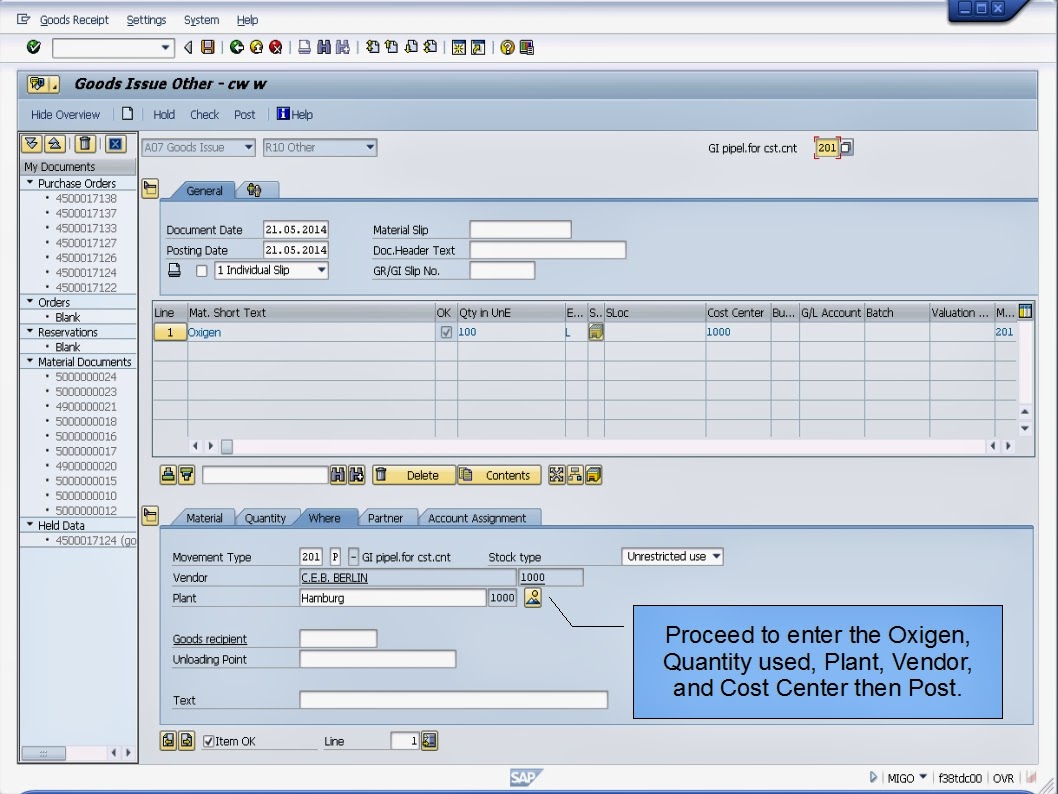Click Hide Overview to collapse the sidebar

coord(64,114)
